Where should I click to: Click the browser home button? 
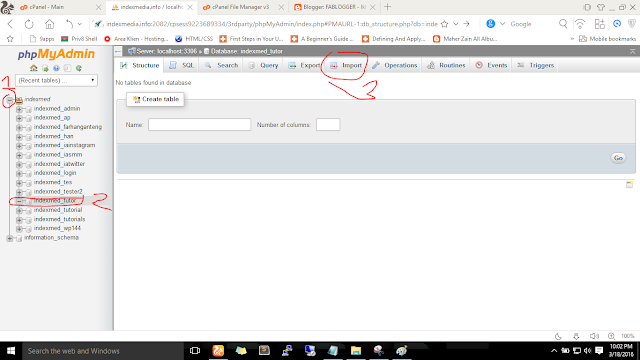coord(49,24)
